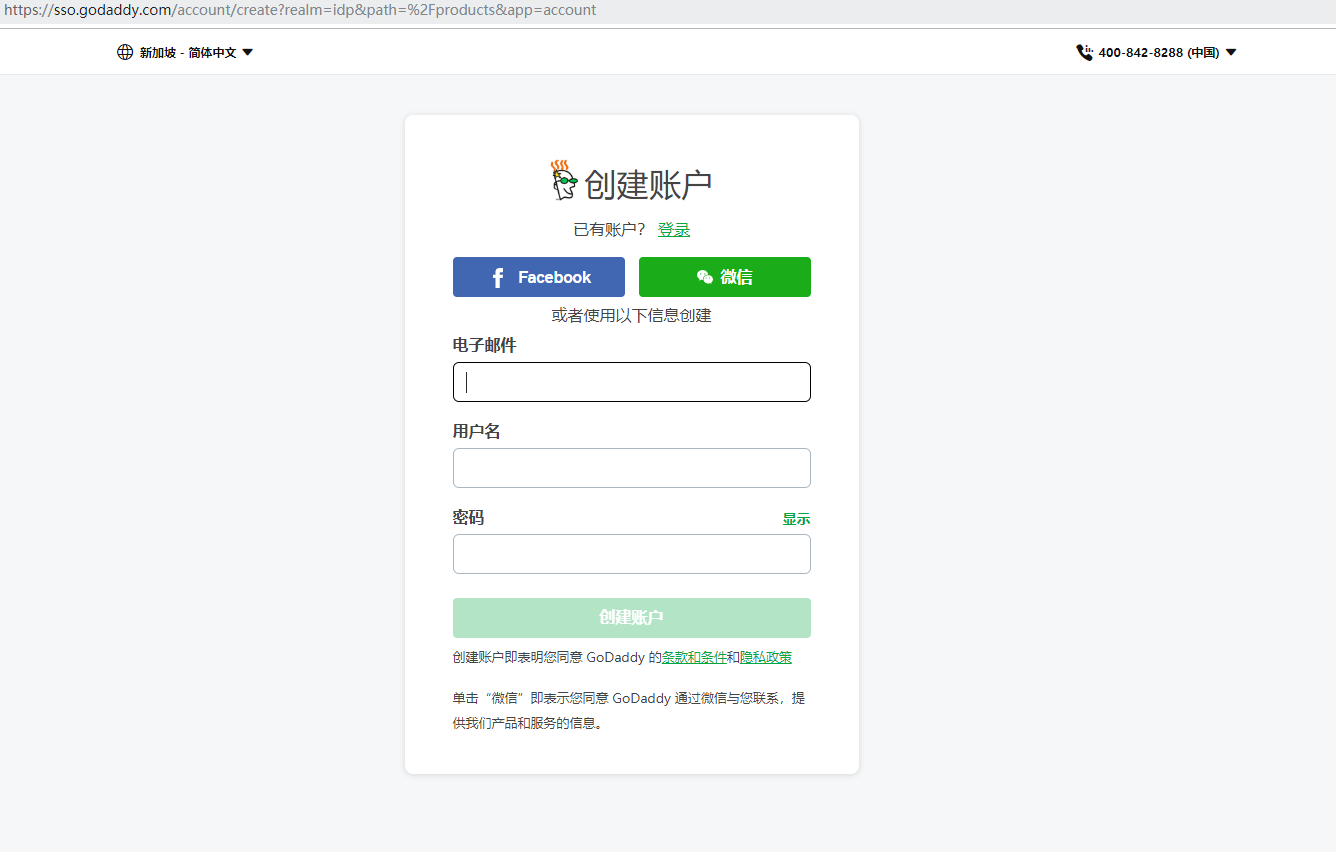Open the 登录 sign-in link
The width and height of the screenshot is (1336, 852).
[x=673, y=230]
